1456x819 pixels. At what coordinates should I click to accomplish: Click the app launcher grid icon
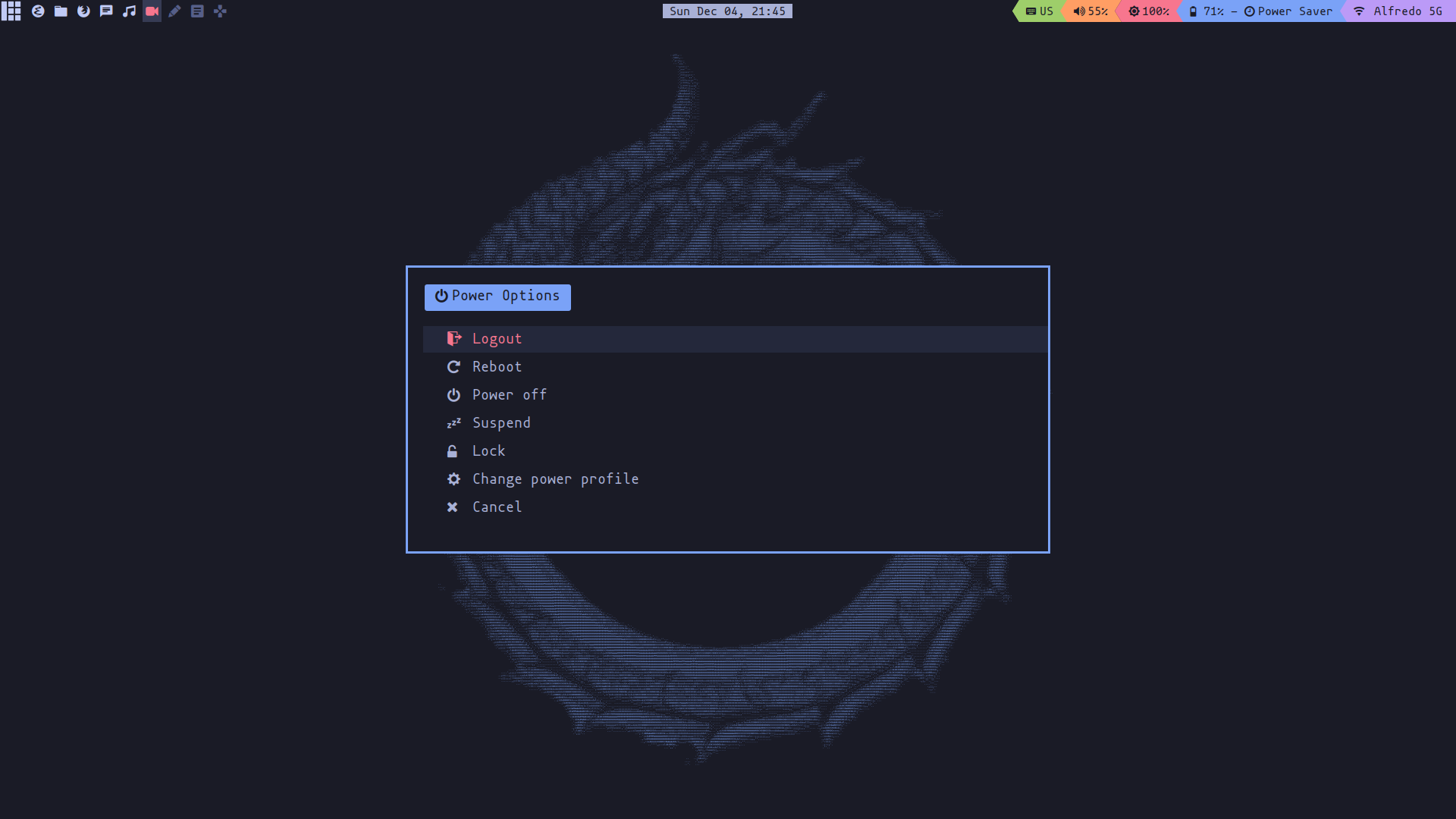click(x=13, y=11)
